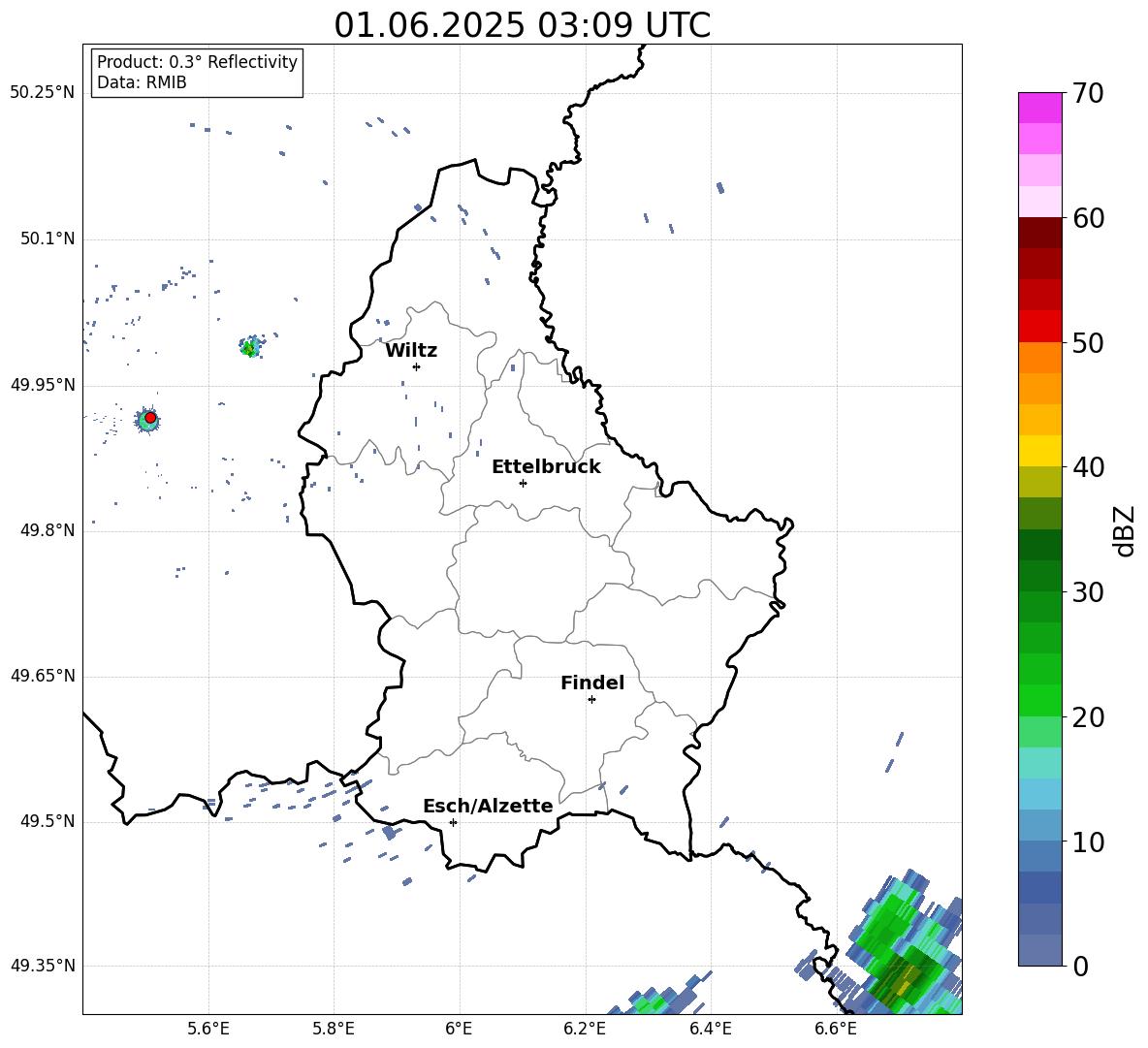Click the 49.35°N latitude label

click(43, 966)
